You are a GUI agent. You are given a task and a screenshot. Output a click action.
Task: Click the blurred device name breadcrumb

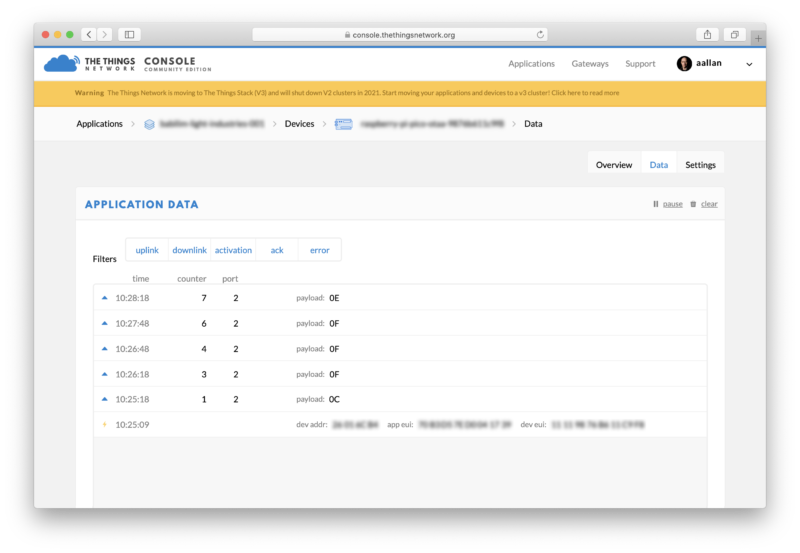[x=432, y=124]
